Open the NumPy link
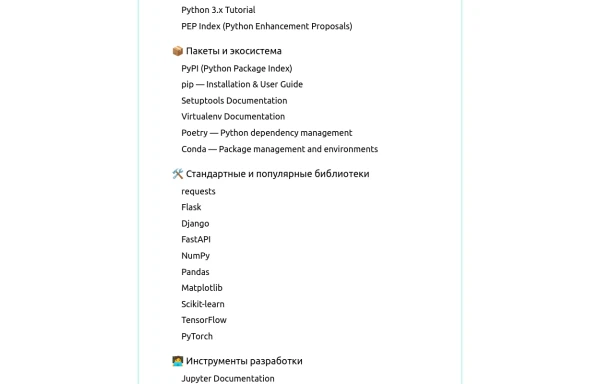 [196, 256]
